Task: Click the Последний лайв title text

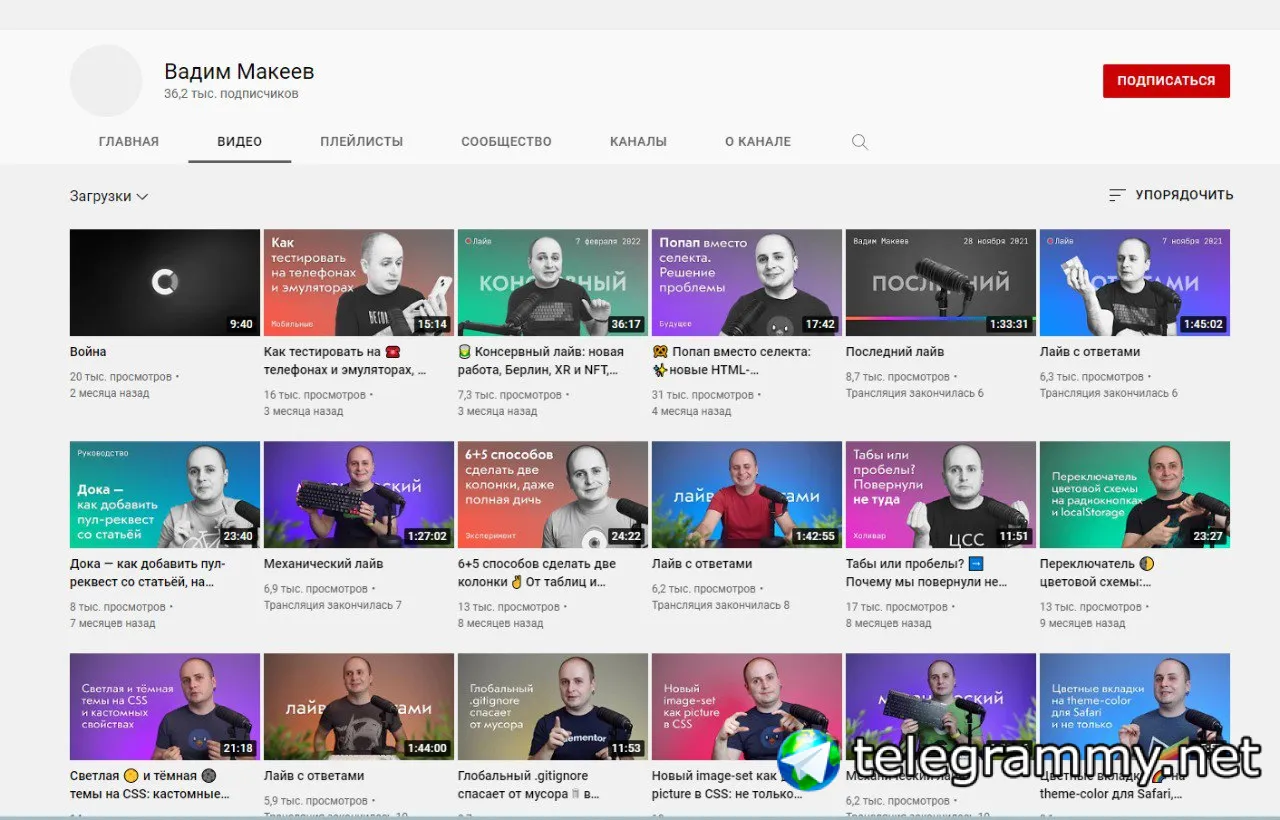Action: [x=895, y=352]
